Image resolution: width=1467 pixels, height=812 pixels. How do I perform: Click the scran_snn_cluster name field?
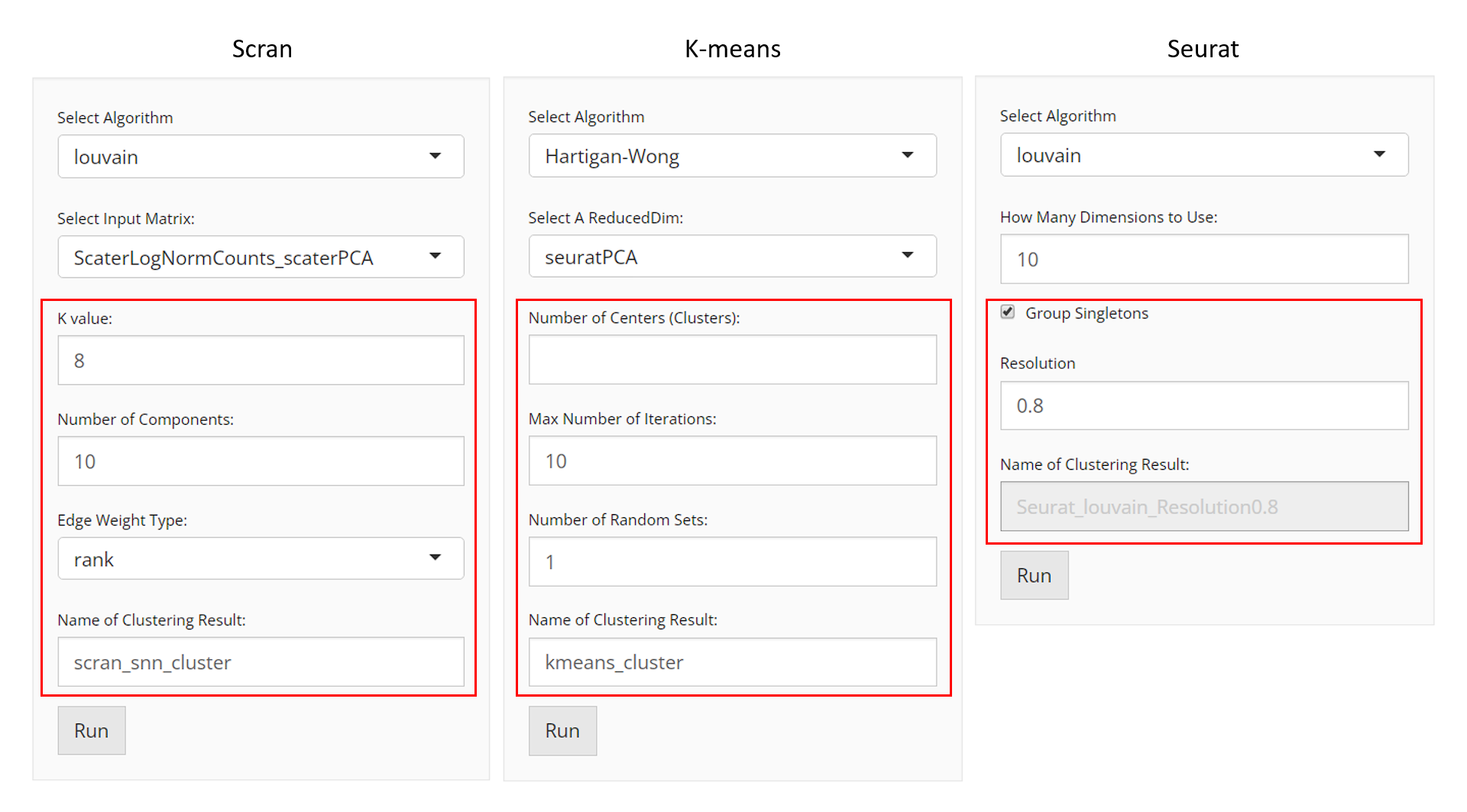[261, 662]
